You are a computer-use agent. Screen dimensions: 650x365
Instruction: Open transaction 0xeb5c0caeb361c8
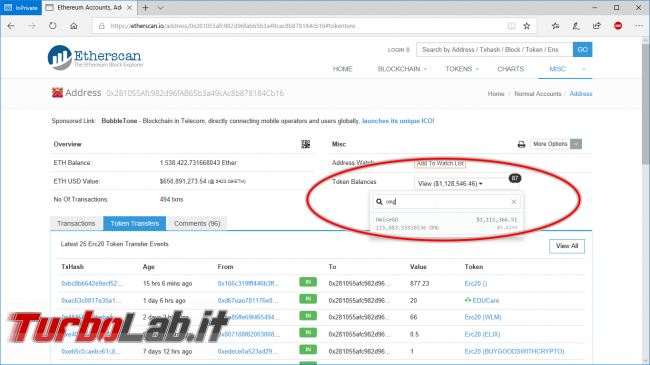point(91,351)
